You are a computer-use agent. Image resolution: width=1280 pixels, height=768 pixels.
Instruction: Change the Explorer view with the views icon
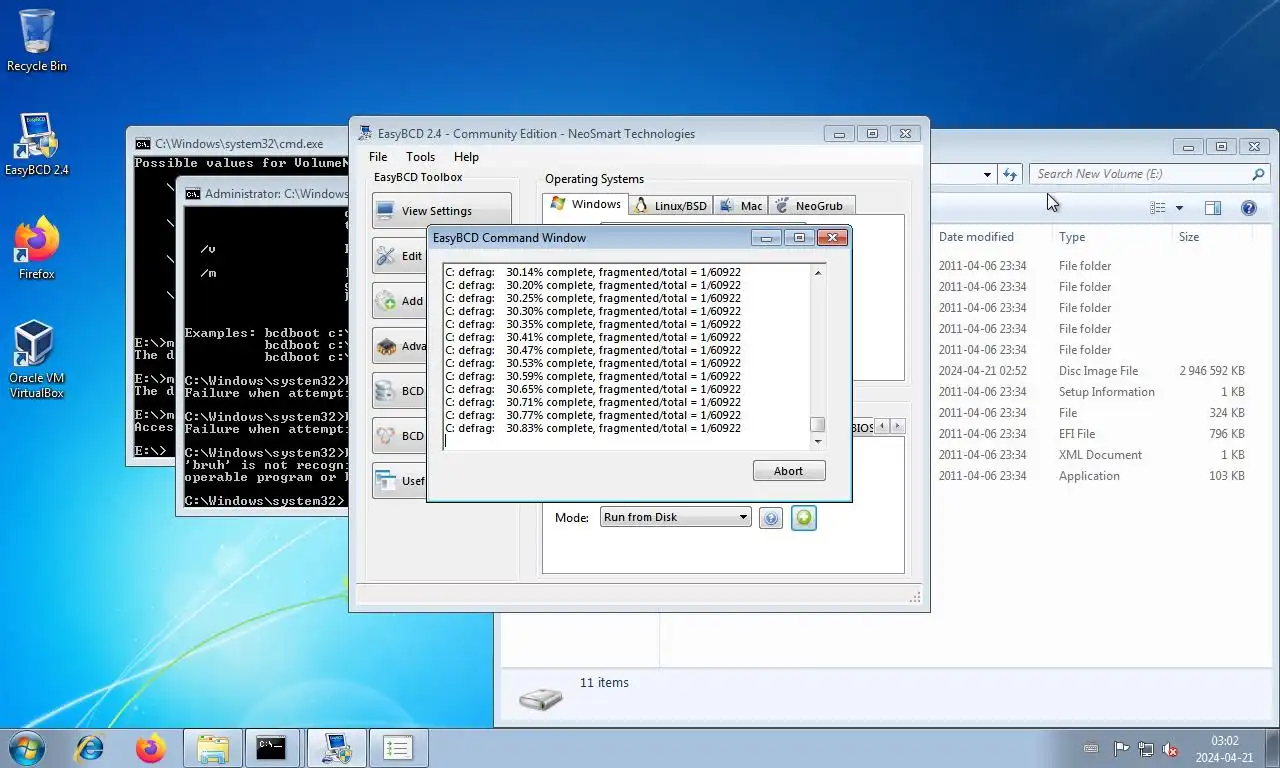(x=1158, y=208)
